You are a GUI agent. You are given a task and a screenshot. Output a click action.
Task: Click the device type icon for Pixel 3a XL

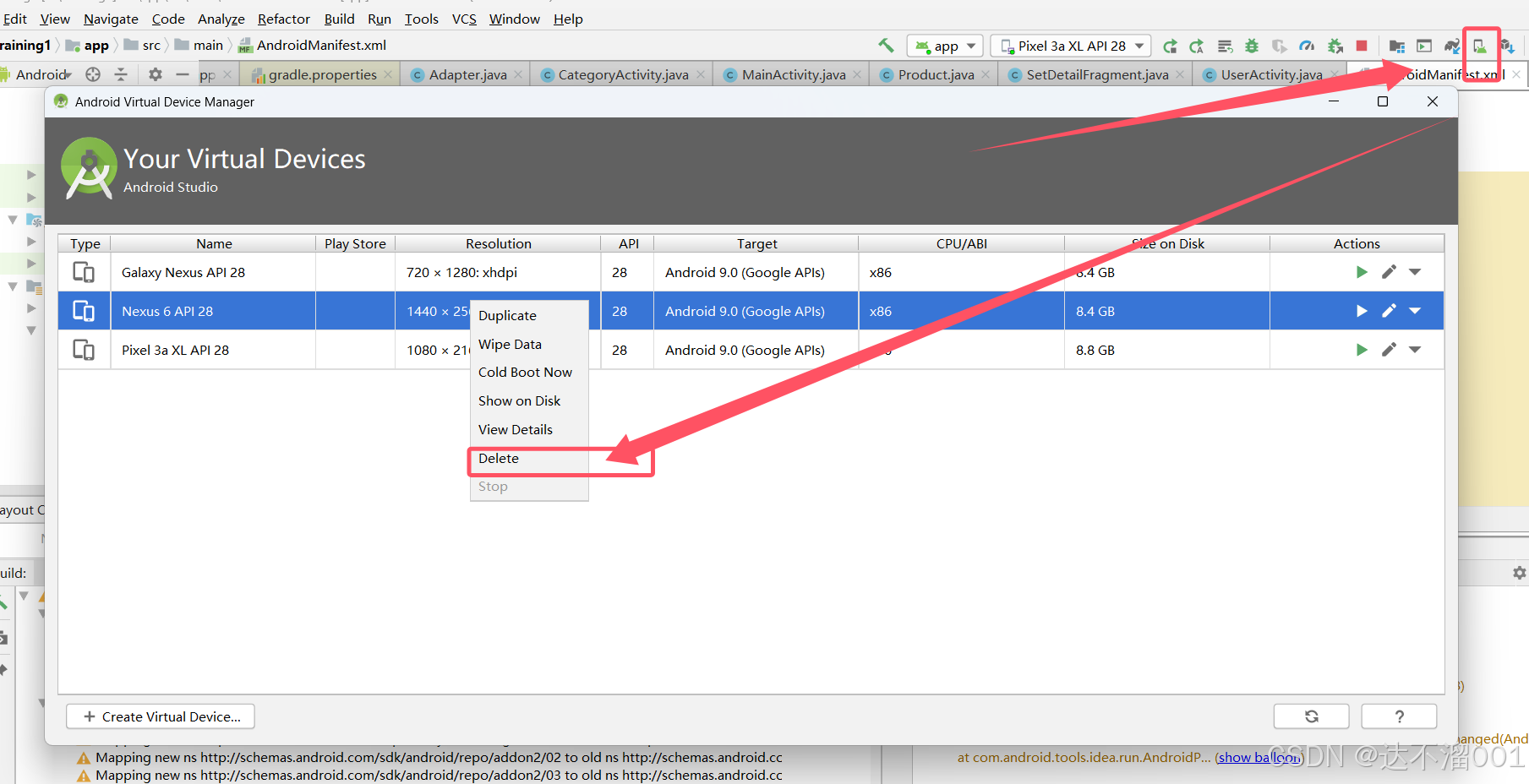pos(84,350)
